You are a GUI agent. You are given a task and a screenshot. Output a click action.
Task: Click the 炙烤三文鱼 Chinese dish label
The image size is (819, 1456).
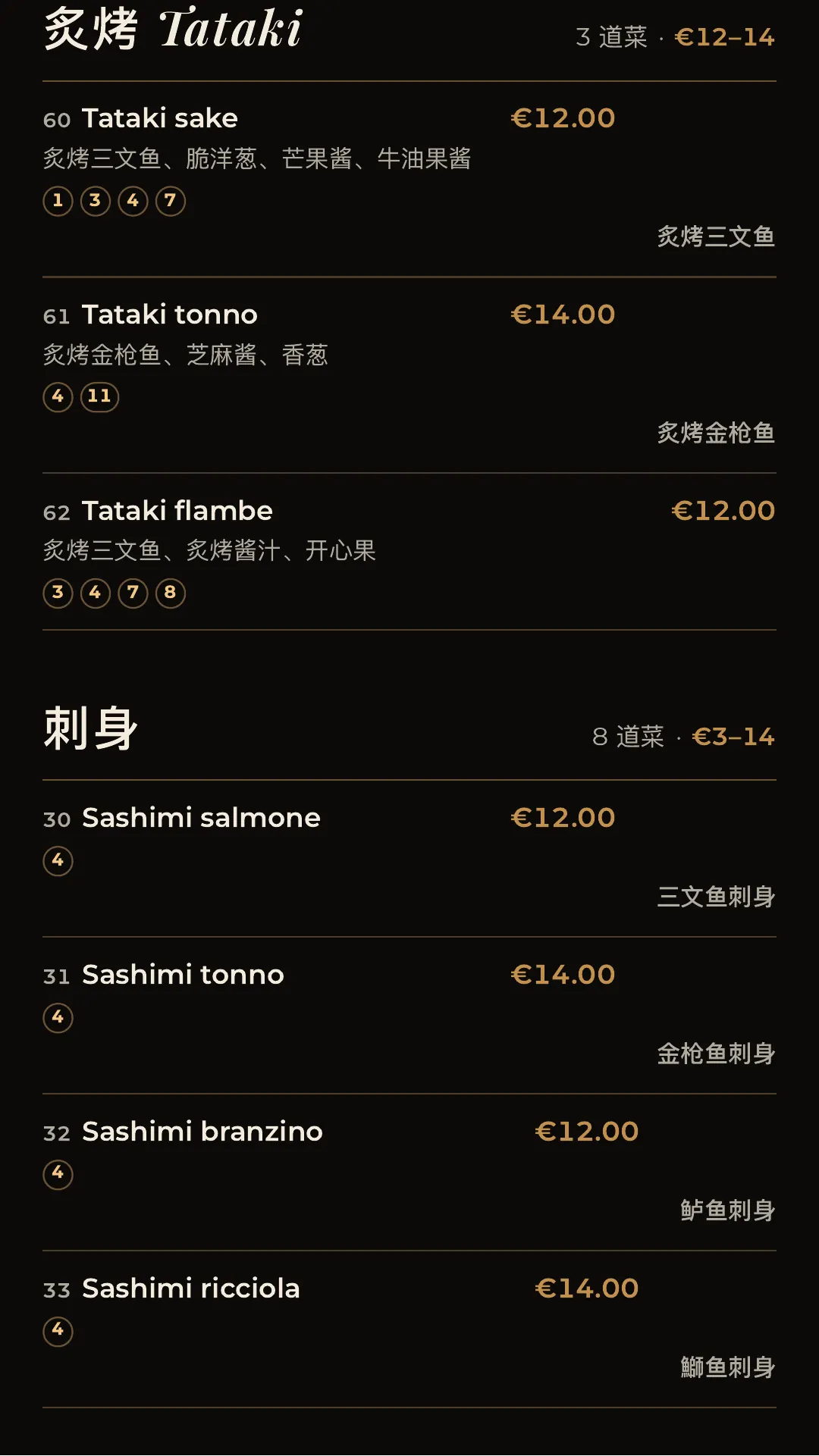pyautogui.click(x=716, y=236)
